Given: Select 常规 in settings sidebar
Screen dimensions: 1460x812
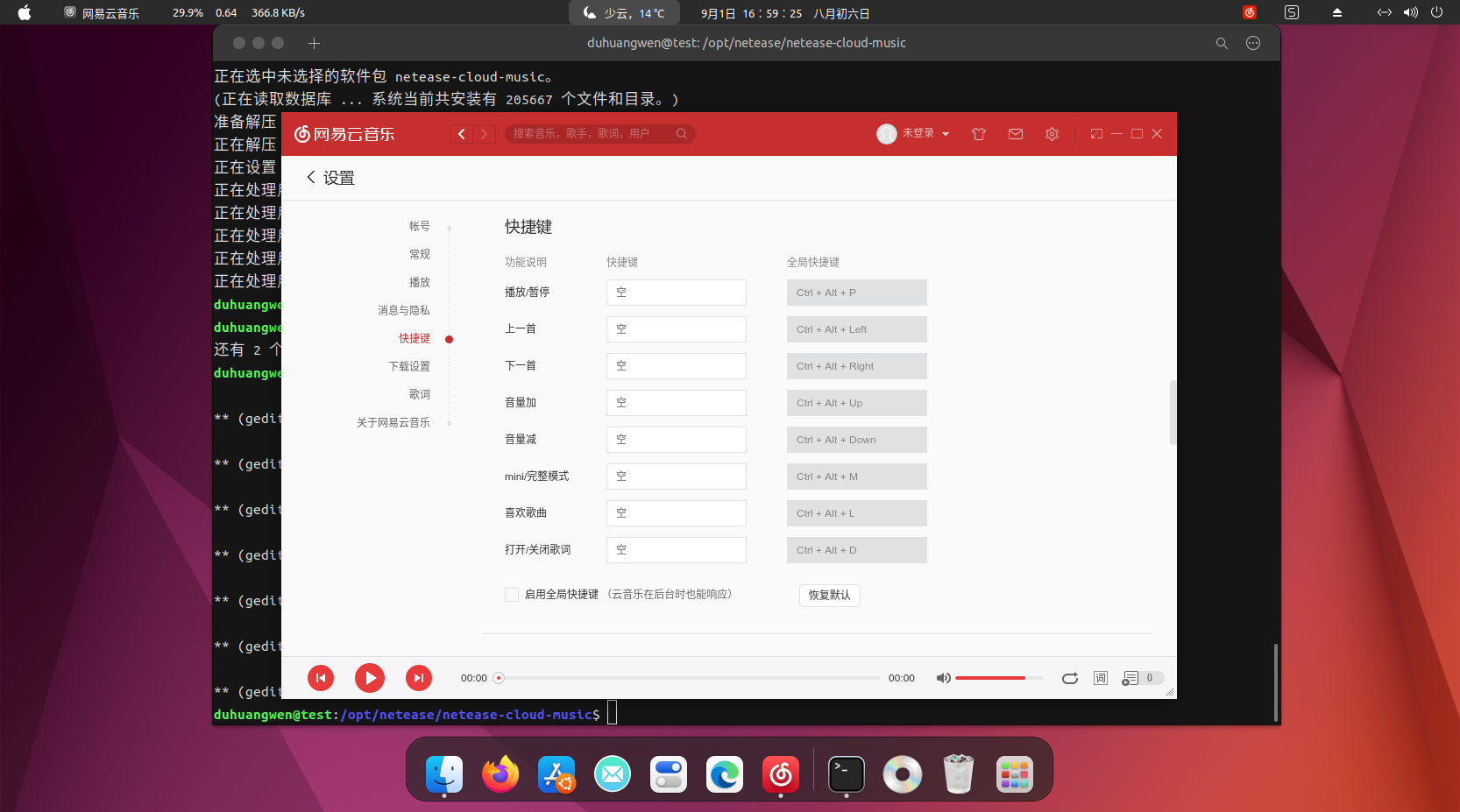Looking at the screenshot, I should pyautogui.click(x=419, y=254).
